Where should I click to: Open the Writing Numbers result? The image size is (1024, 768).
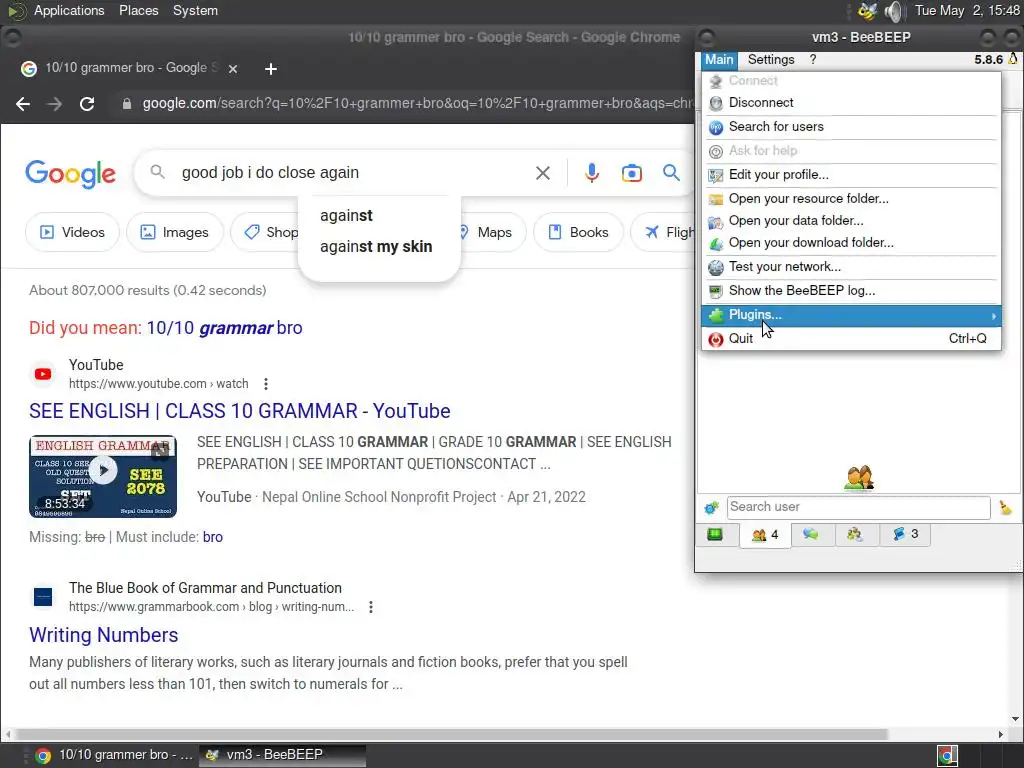coord(104,635)
